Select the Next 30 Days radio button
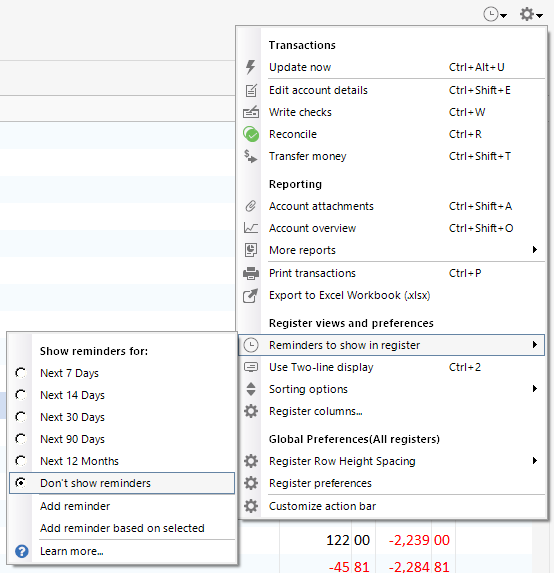Screen dimensions: 554x573 click(21, 417)
